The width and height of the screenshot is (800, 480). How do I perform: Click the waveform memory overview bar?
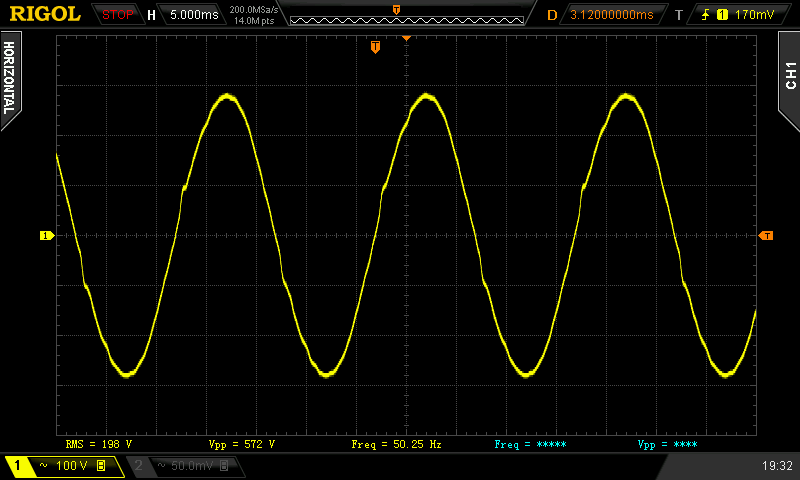tap(397, 18)
